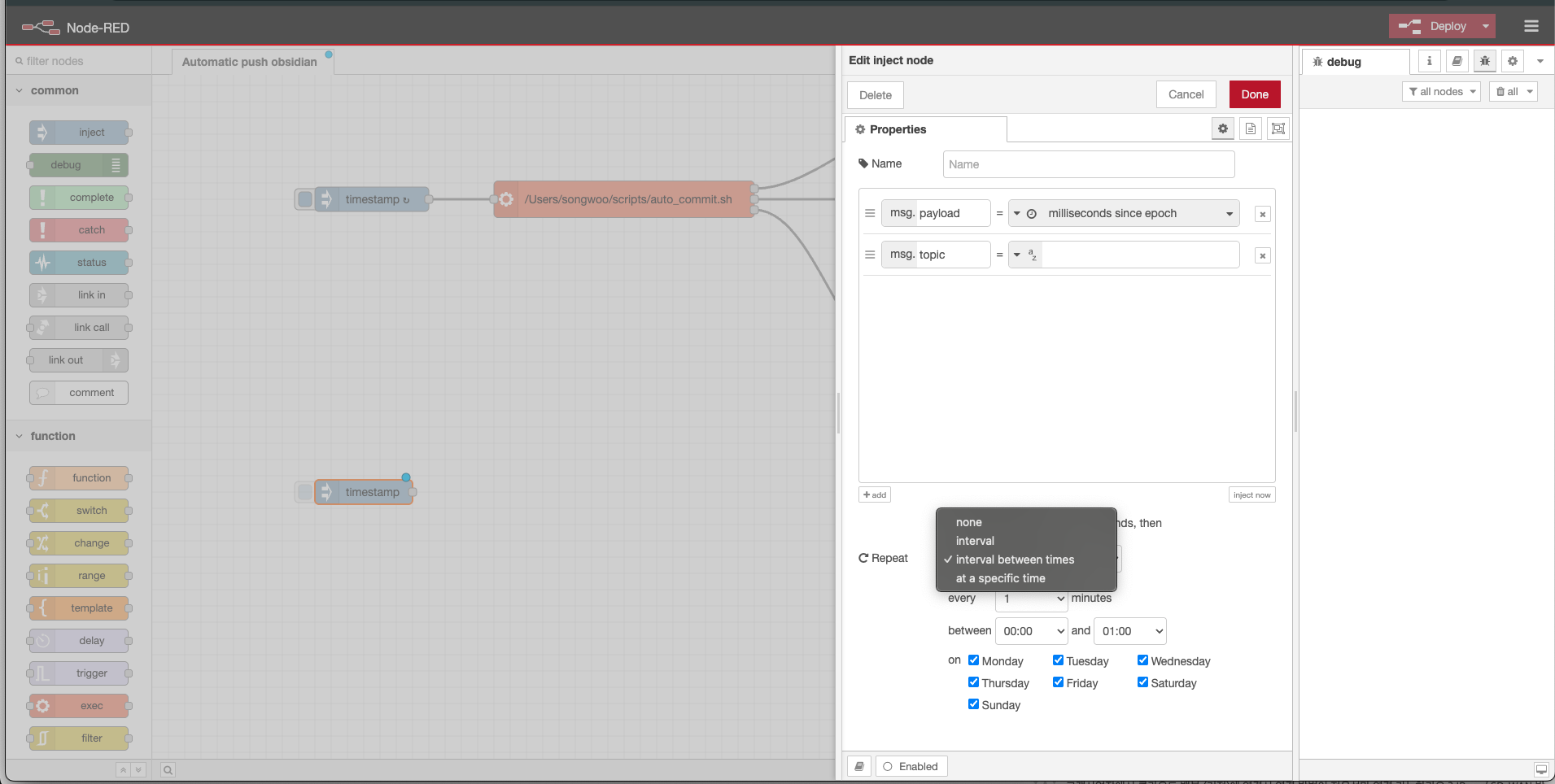1555x784 pixels.
Task: Remove the msg.topic property row
Action: [x=1262, y=255]
